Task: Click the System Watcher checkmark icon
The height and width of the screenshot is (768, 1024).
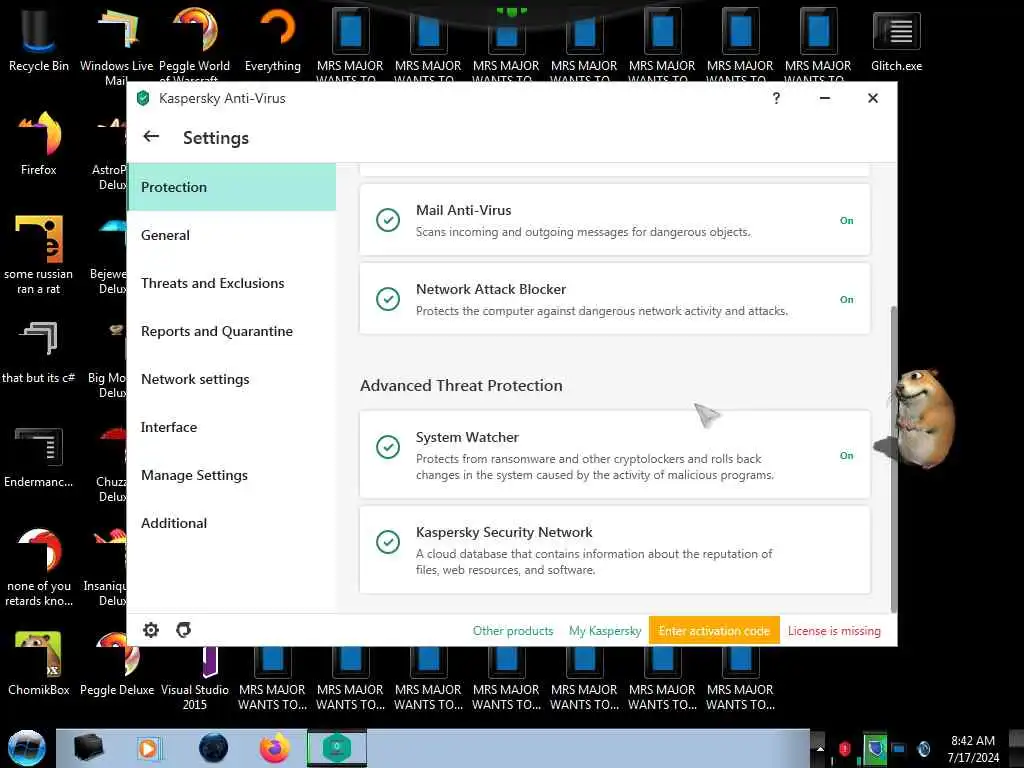Action: [388, 447]
